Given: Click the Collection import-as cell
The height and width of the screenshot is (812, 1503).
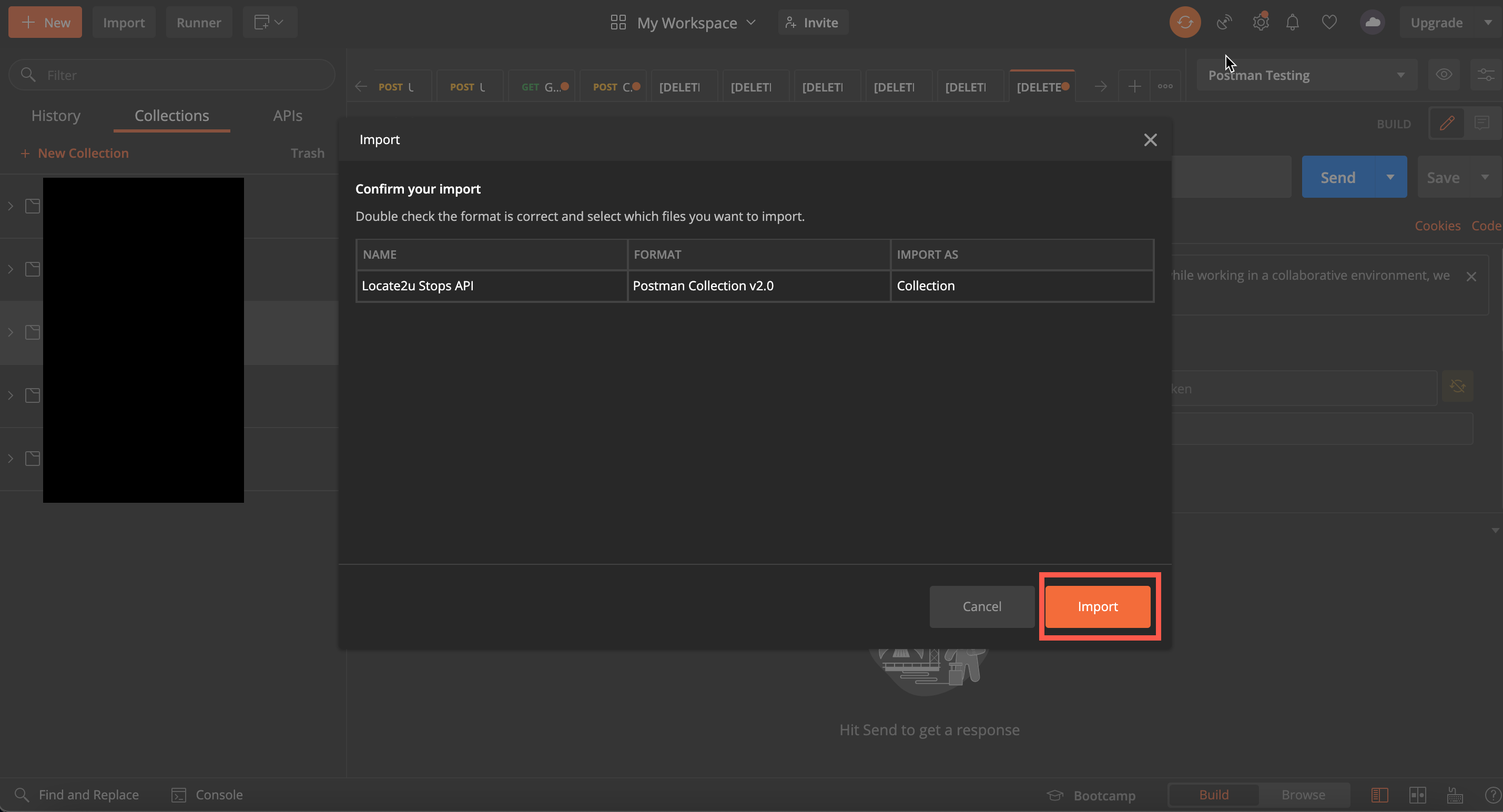Looking at the screenshot, I should click(x=1022, y=286).
